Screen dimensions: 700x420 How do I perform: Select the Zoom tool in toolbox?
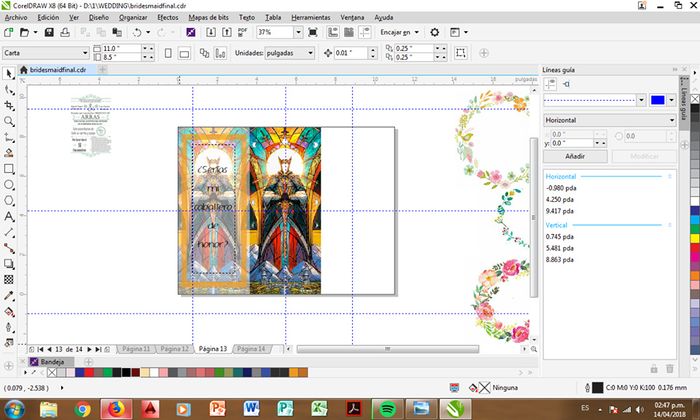tap(9, 122)
